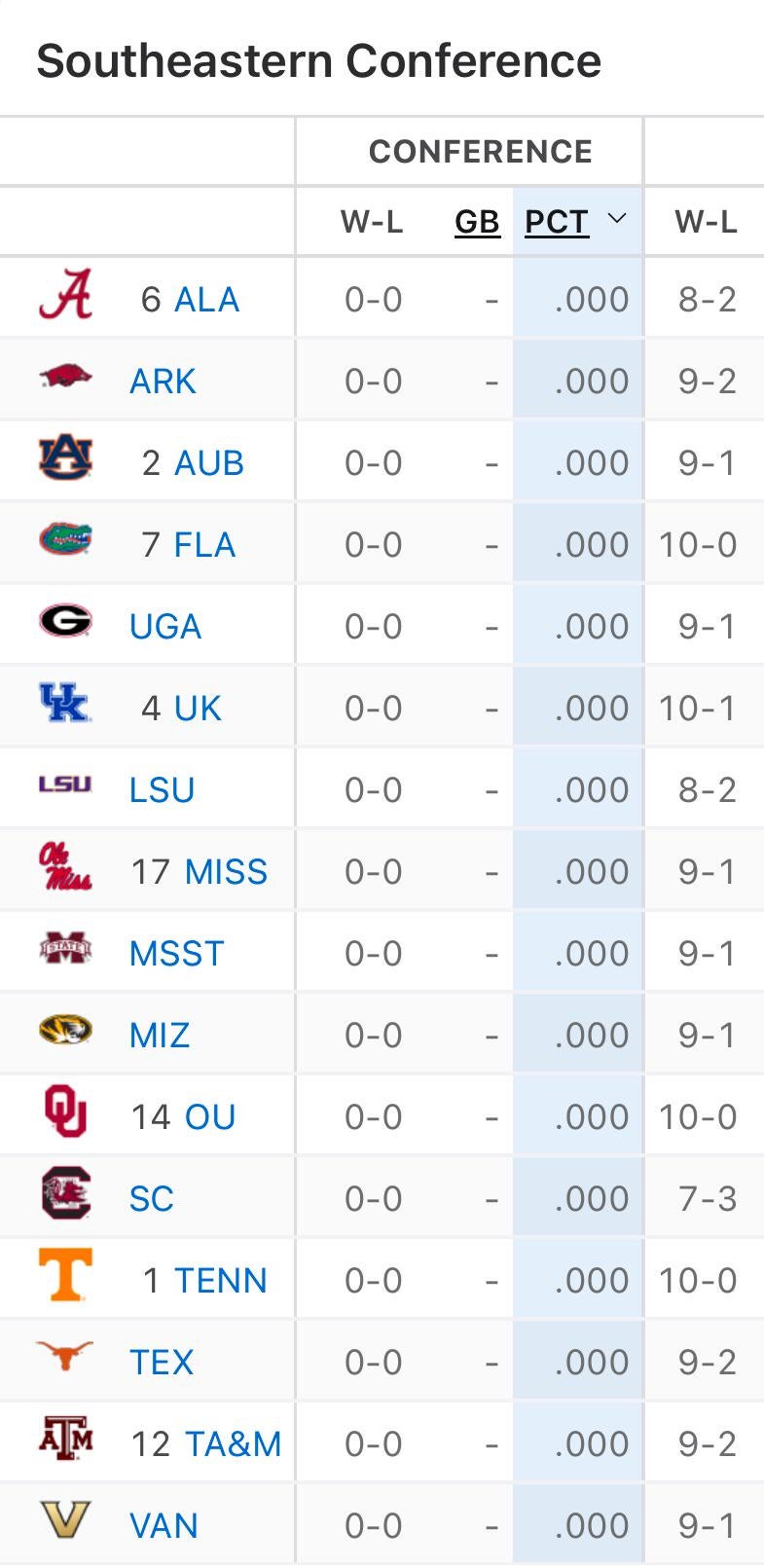Click the Vanderbilt V logo
Screen dimensions: 764x1568
[x=65, y=1519]
